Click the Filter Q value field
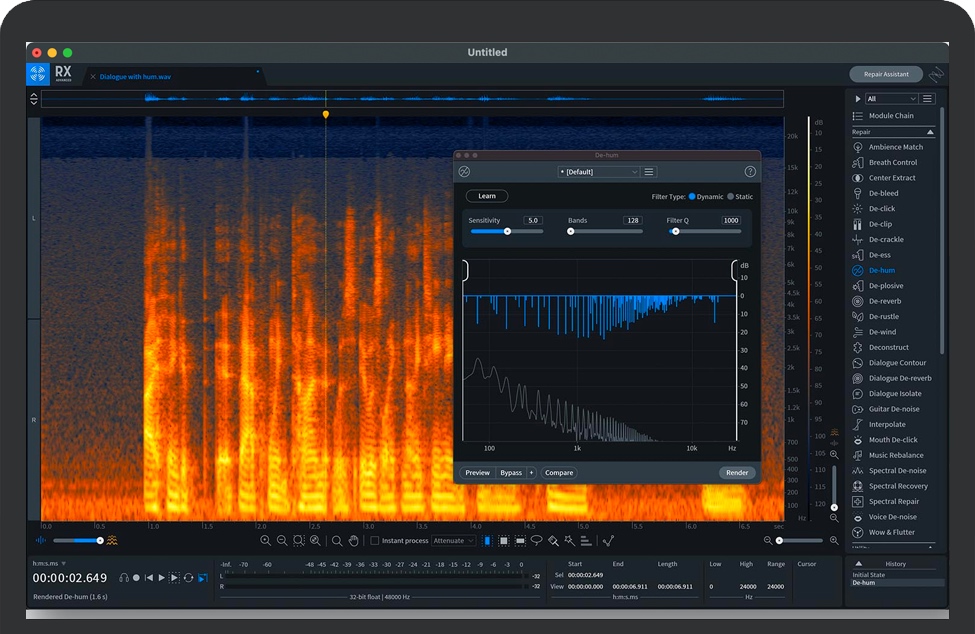The image size is (975, 634). pos(730,220)
